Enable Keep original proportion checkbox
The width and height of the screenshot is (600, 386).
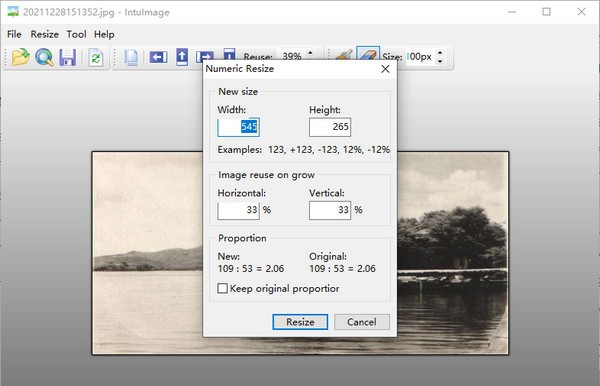(x=223, y=288)
